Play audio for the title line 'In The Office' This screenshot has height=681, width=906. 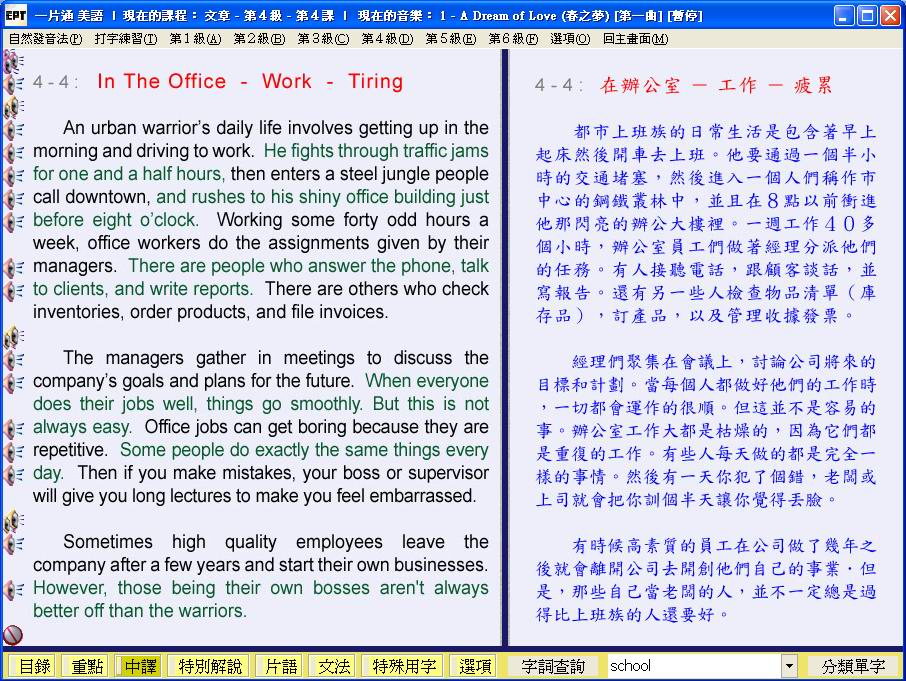point(13,83)
